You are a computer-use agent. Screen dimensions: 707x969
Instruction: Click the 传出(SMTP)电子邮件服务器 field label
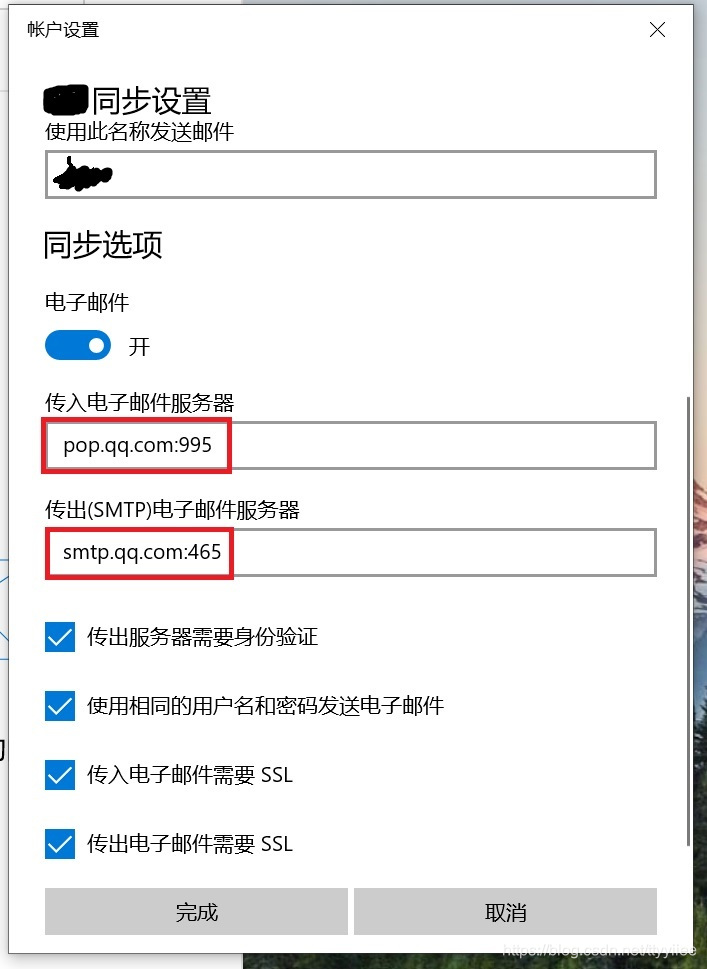pos(172,510)
